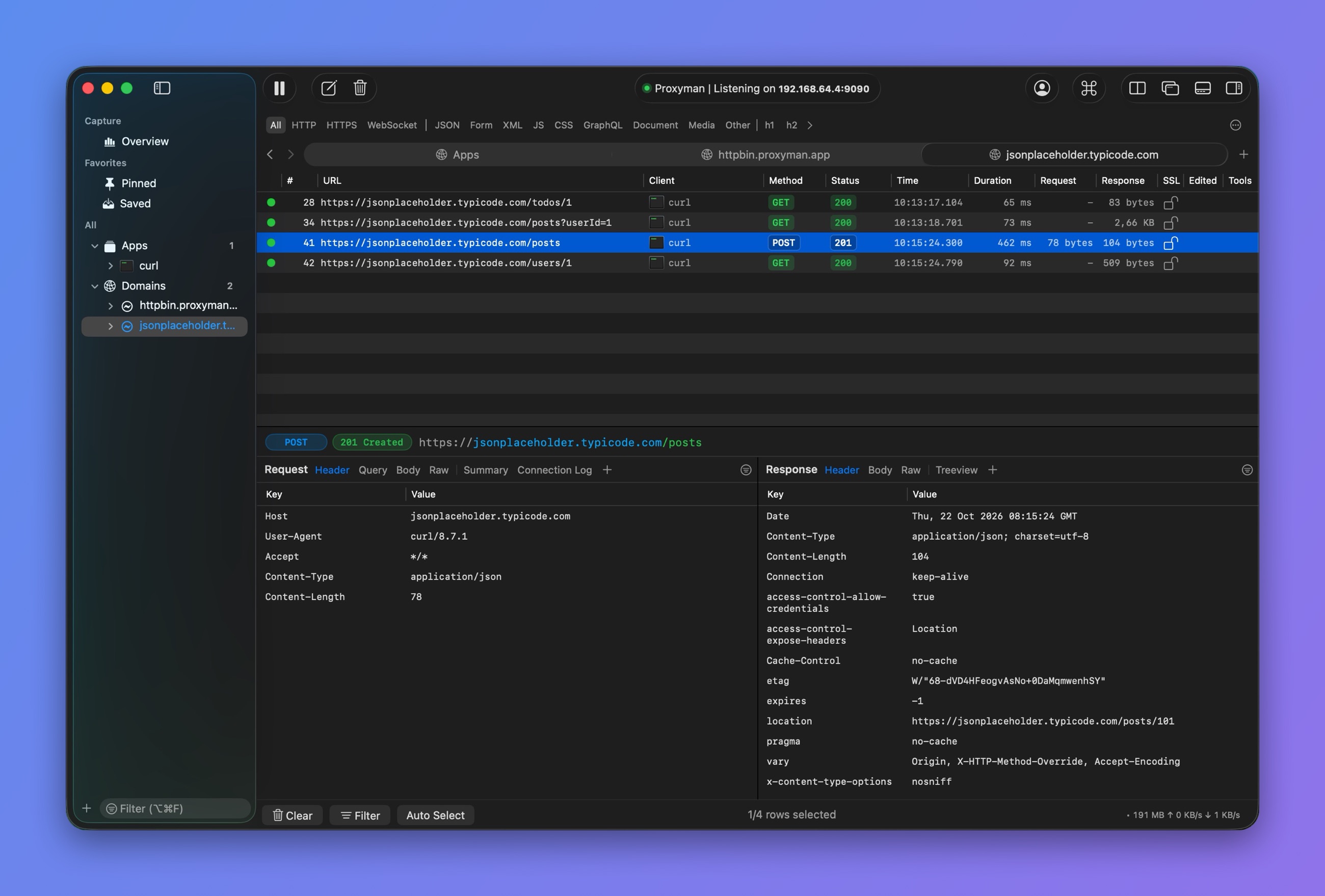Open Request panel options icon

point(746,470)
